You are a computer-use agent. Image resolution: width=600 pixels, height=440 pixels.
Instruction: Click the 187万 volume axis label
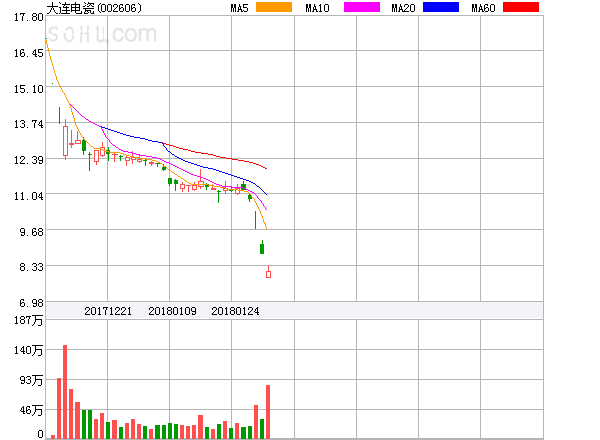coord(29,320)
